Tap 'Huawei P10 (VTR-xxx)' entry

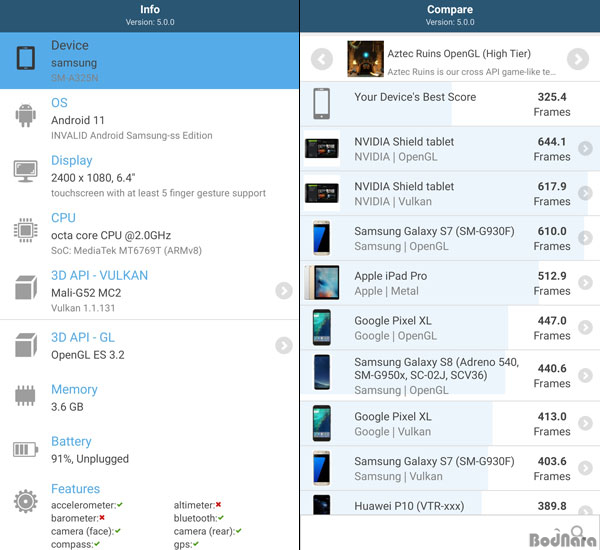pyautogui.click(x=409, y=506)
